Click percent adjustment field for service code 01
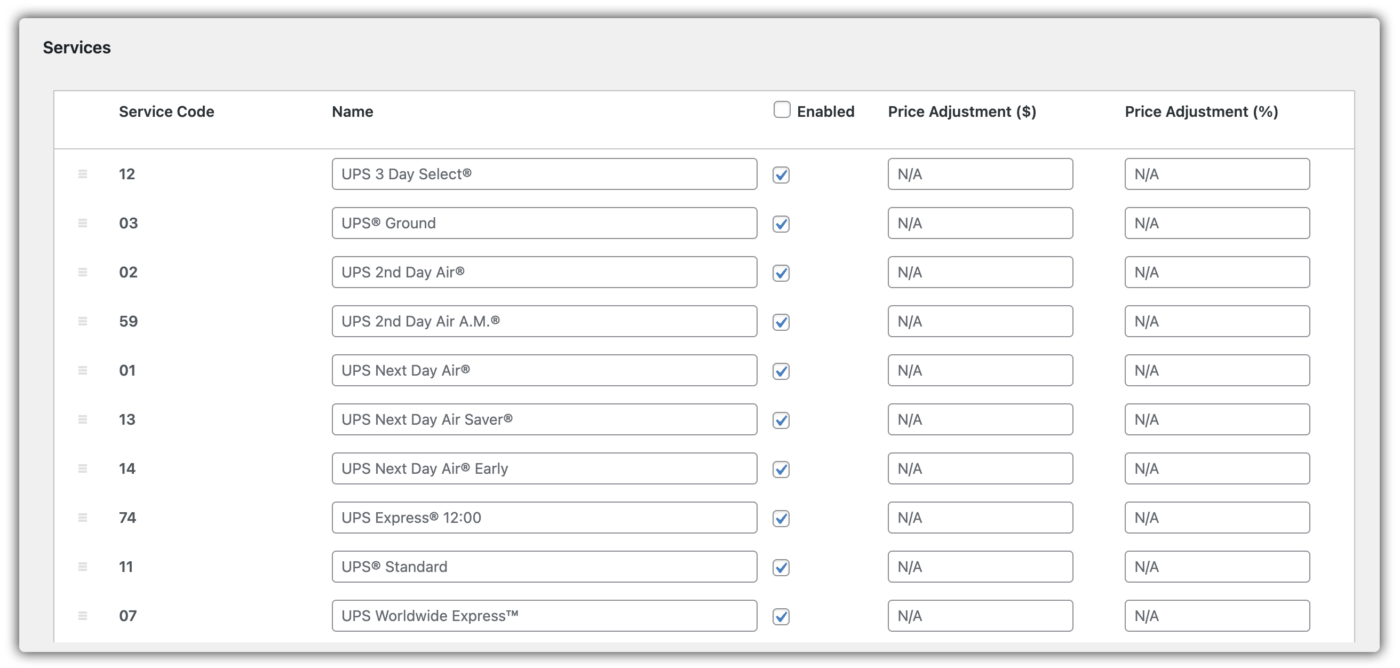This screenshot has height=668, width=1400. [1217, 370]
